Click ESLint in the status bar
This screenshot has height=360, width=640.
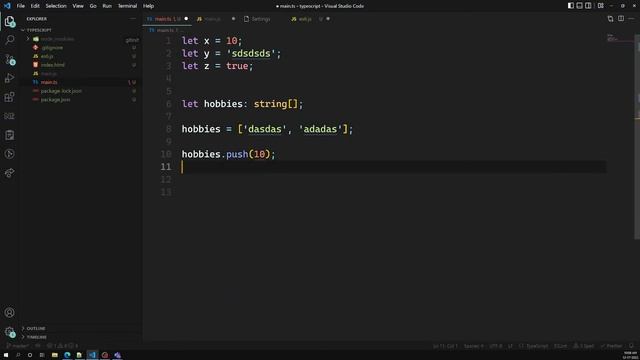click(560, 346)
